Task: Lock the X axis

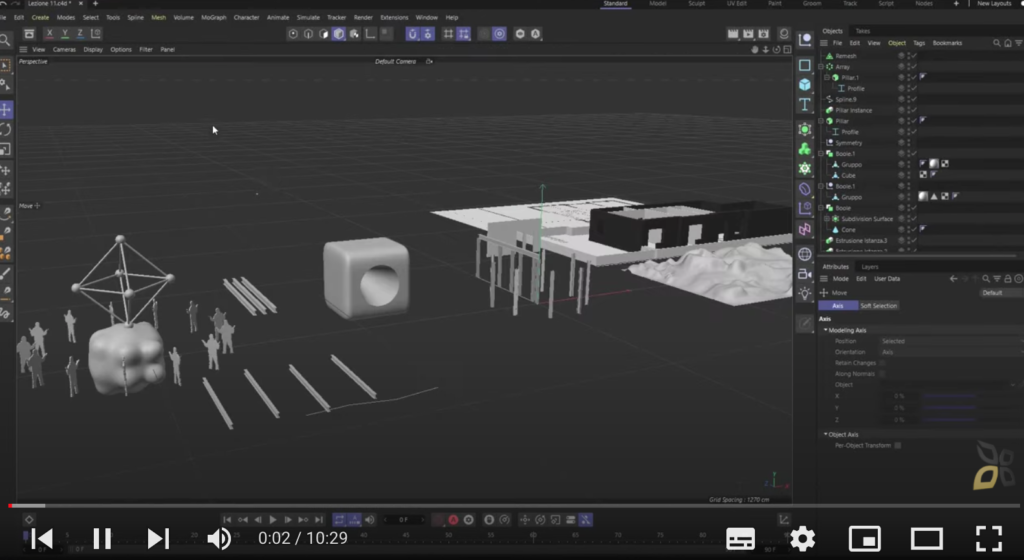Action: (50, 33)
